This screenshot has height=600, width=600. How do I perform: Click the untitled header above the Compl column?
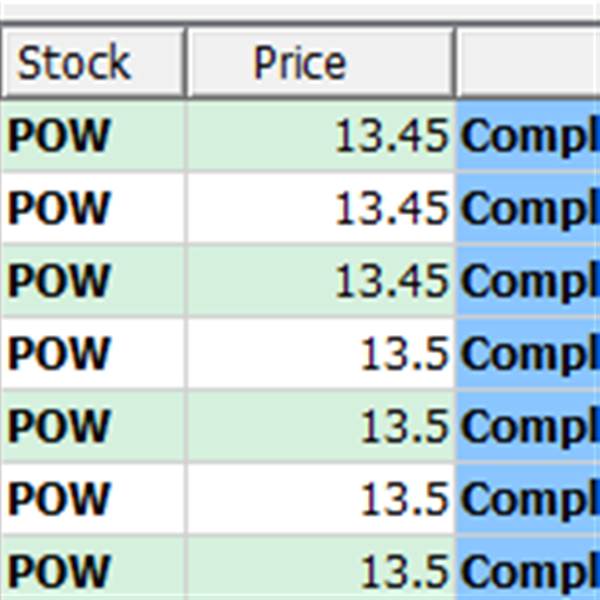click(x=528, y=62)
